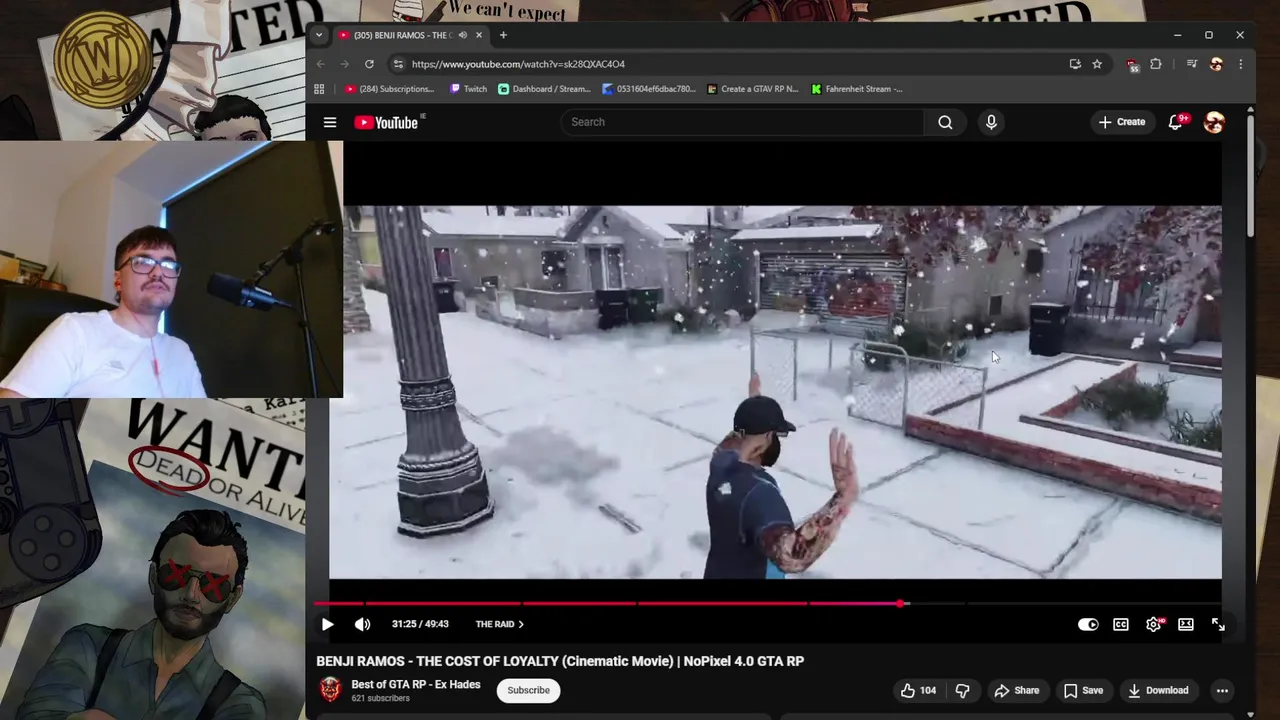Open the YouTube account avatar menu

[x=1214, y=122]
